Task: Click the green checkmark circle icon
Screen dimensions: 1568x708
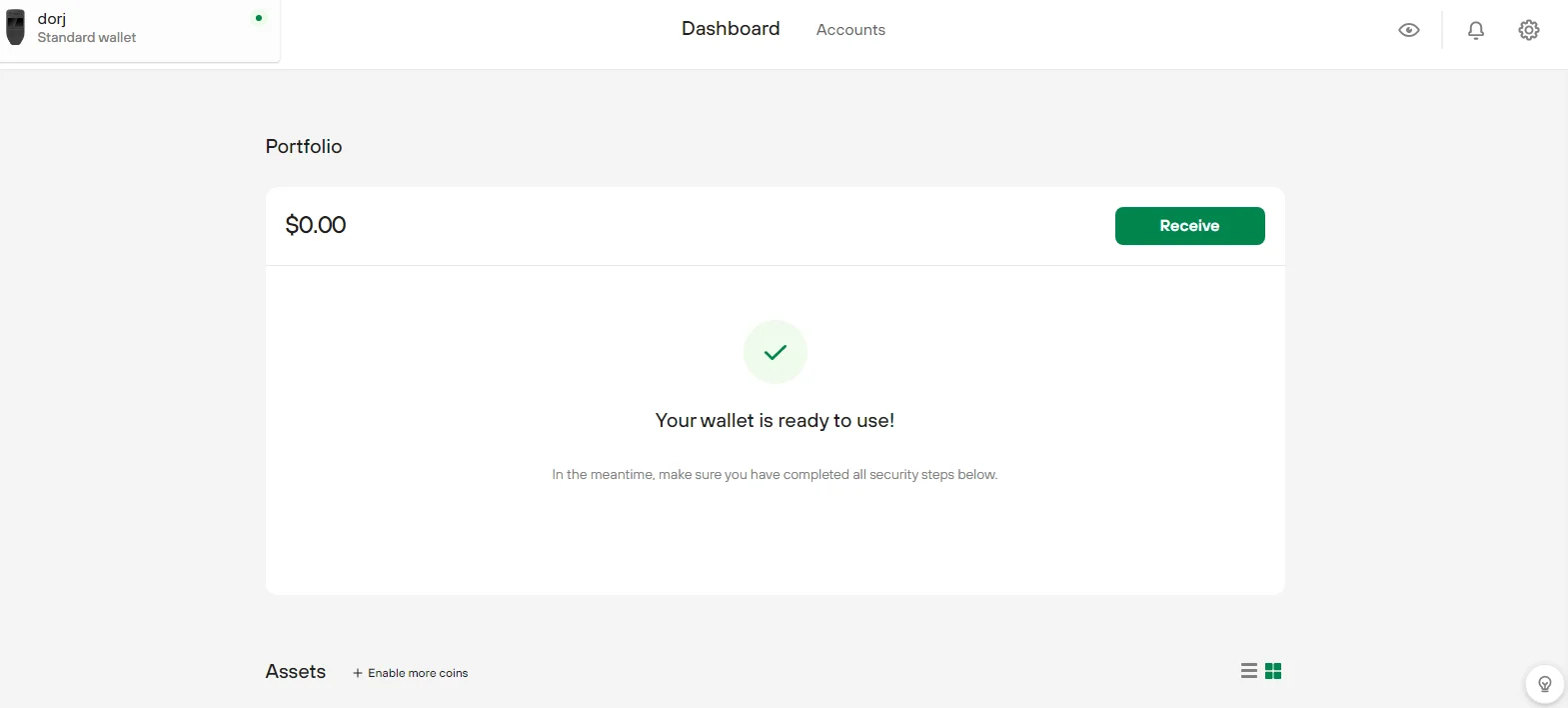Action: [775, 352]
